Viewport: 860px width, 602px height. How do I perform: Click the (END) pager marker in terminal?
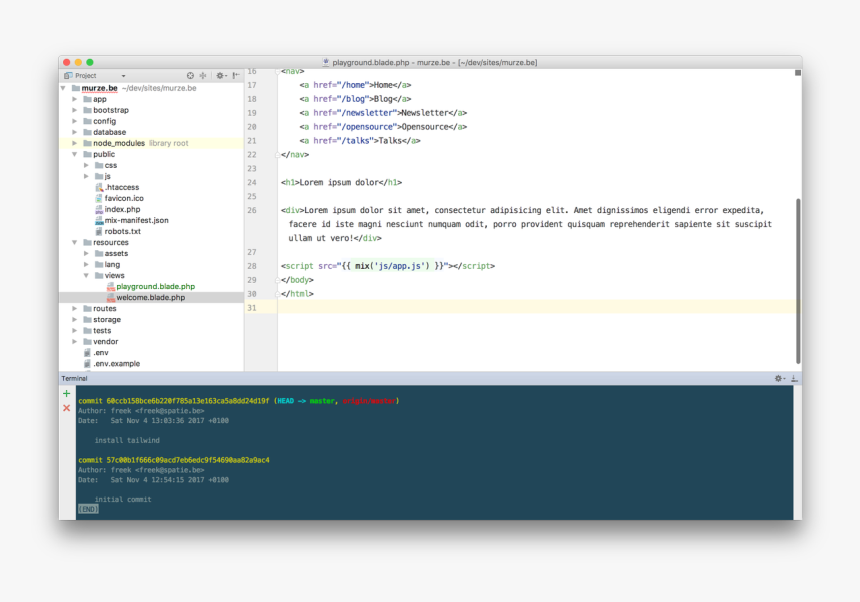tap(88, 509)
